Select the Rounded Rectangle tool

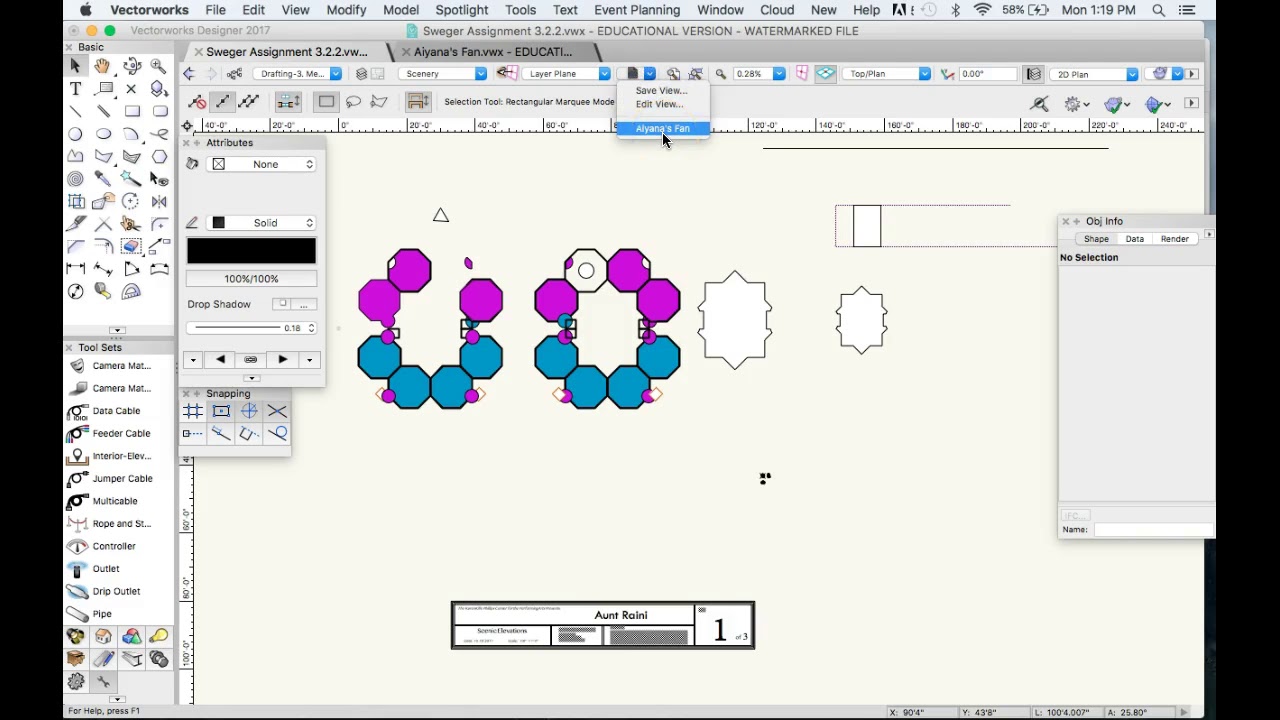(x=159, y=111)
